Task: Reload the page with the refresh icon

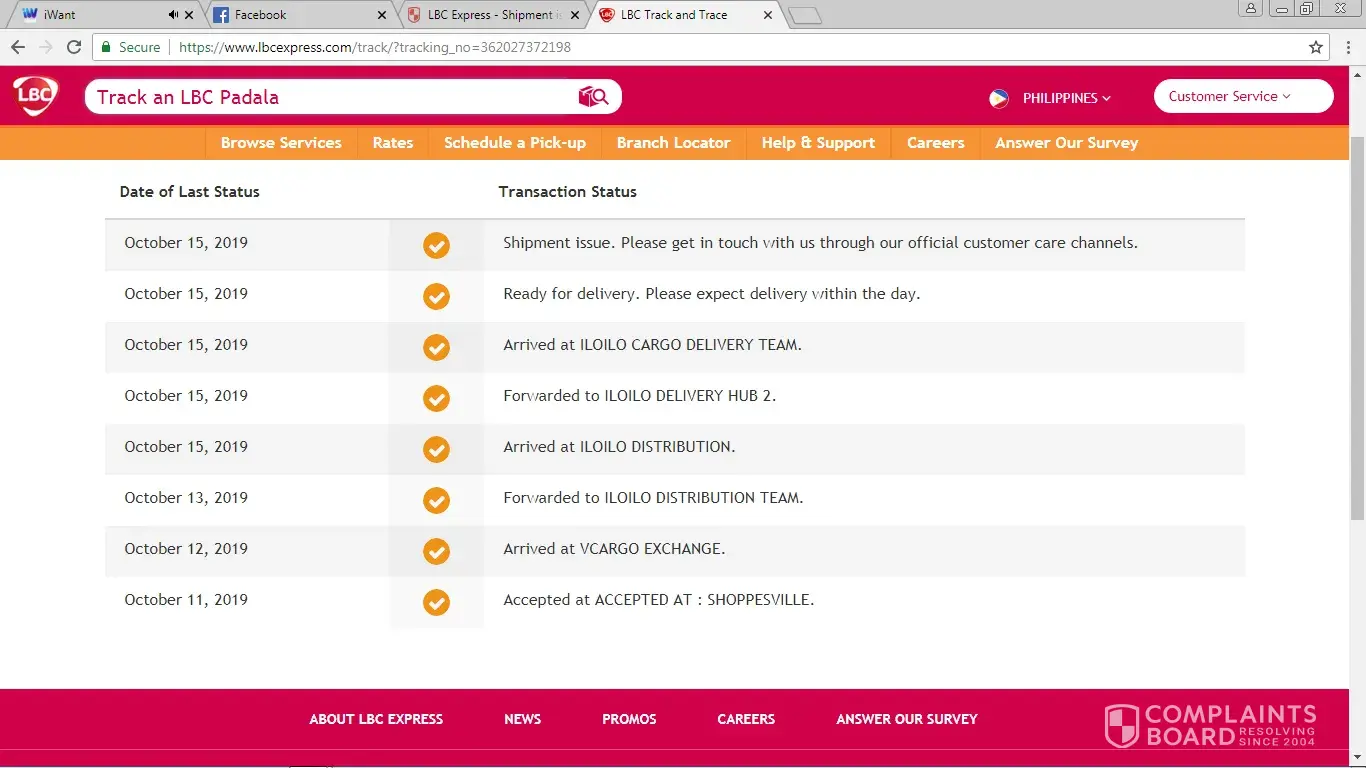Action: tap(73, 47)
